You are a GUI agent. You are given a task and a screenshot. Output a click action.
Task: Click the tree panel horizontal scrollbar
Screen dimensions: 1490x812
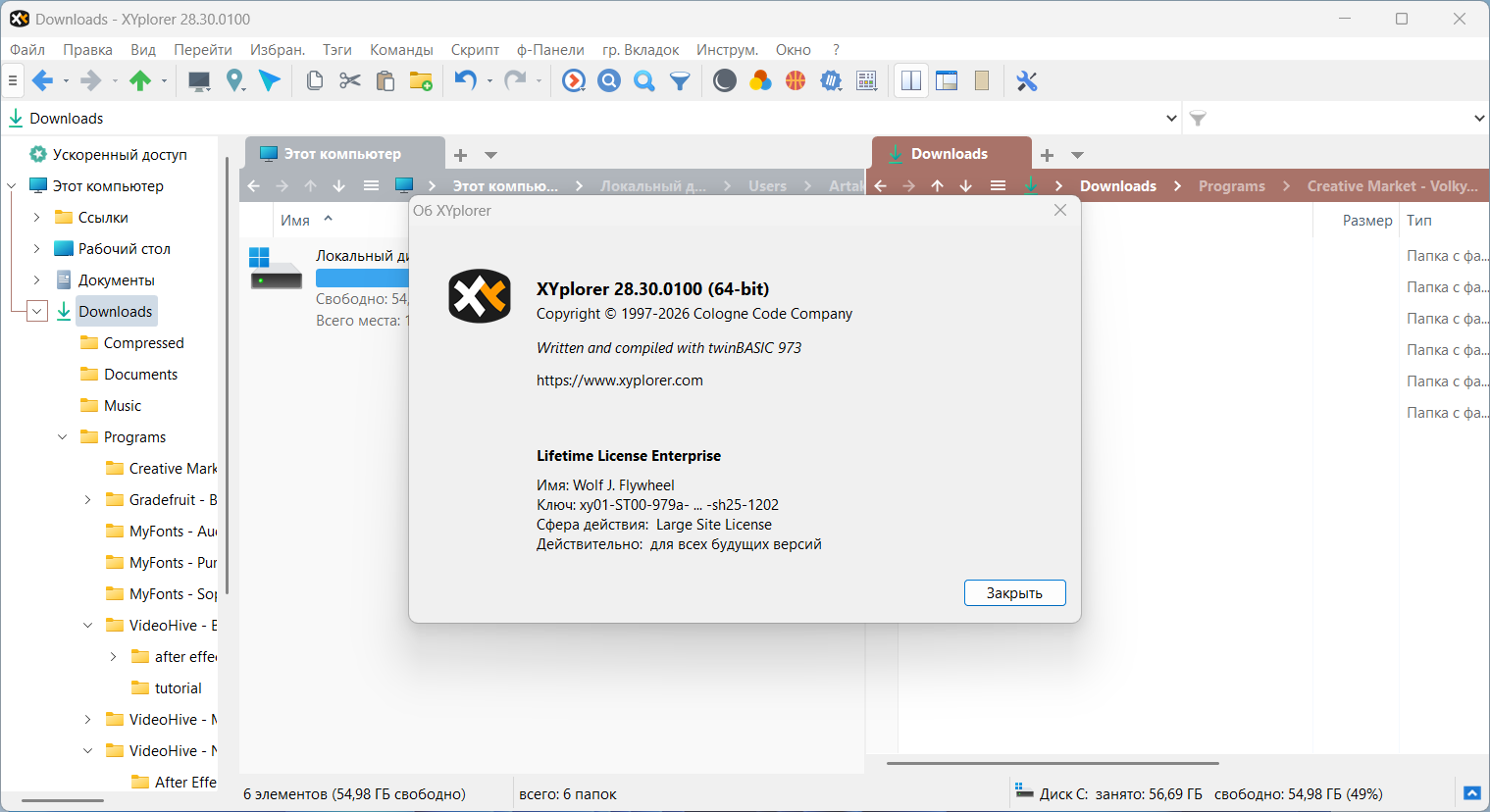pyautogui.click(x=63, y=801)
